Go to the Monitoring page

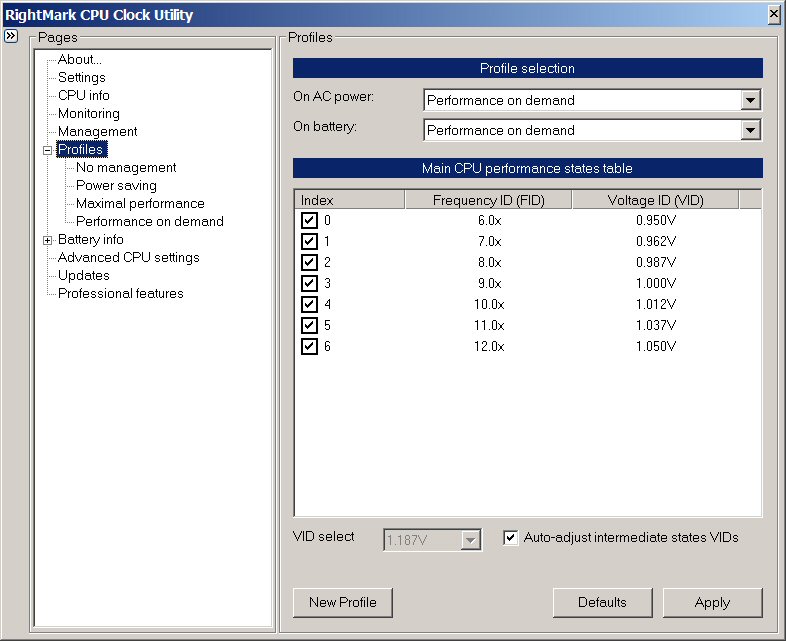tap(88, 114)
